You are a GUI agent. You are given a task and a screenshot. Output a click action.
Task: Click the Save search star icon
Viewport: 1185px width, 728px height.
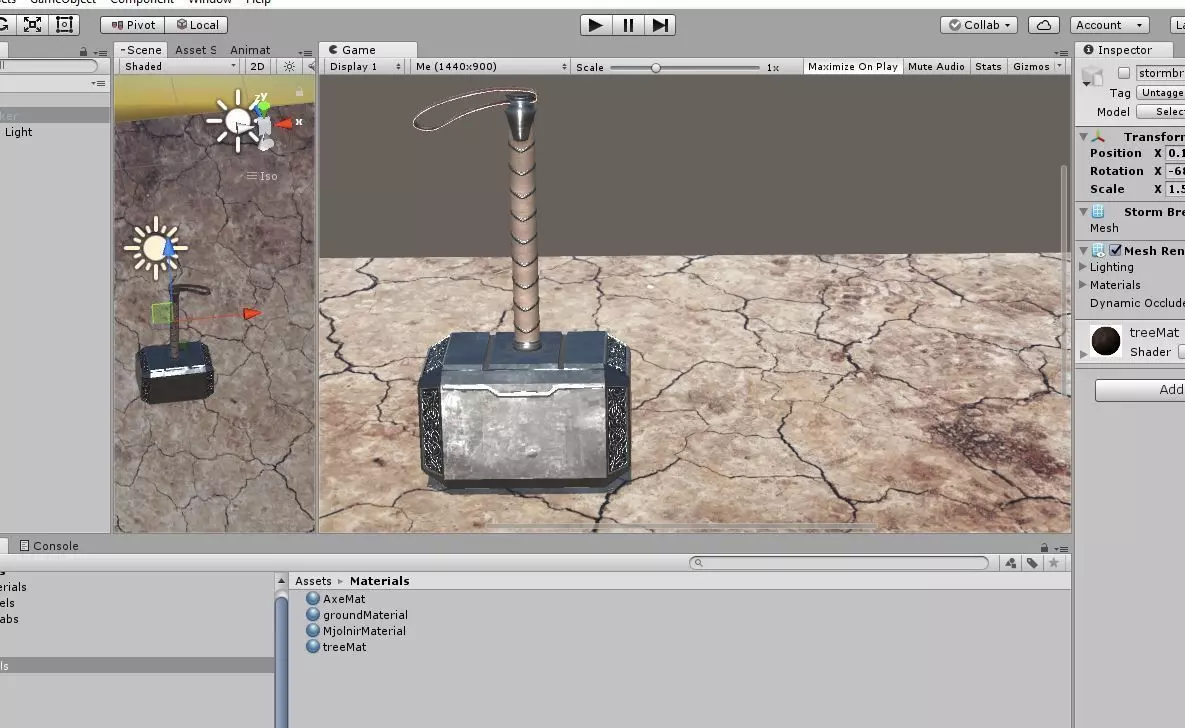click(x=1054, y=562)
